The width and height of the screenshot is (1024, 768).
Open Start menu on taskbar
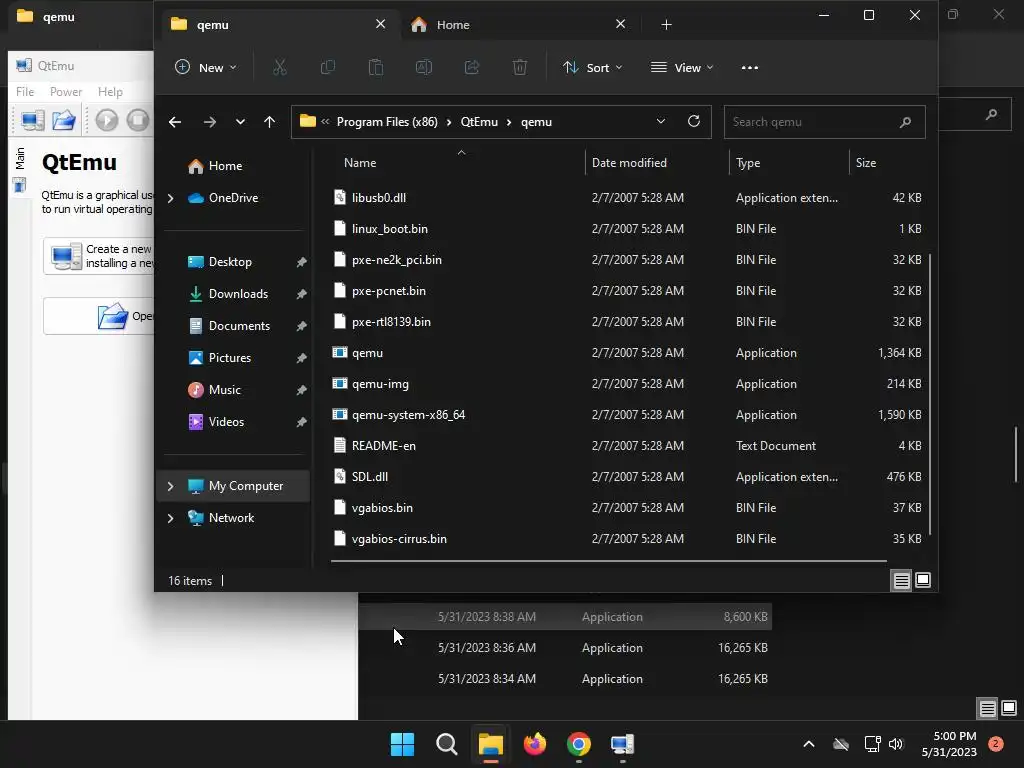[402, 744]
